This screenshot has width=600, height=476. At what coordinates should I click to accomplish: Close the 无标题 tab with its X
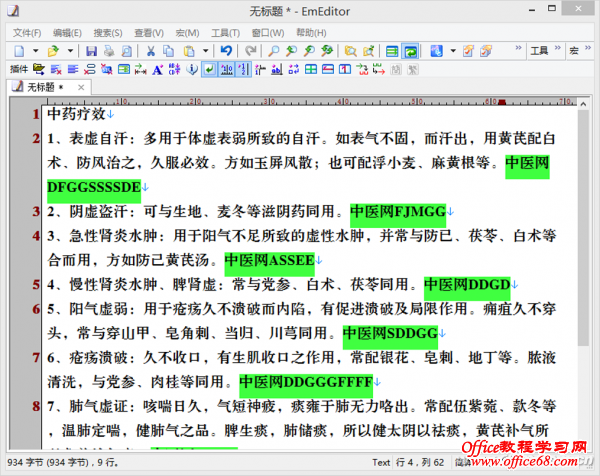point(81,87)
